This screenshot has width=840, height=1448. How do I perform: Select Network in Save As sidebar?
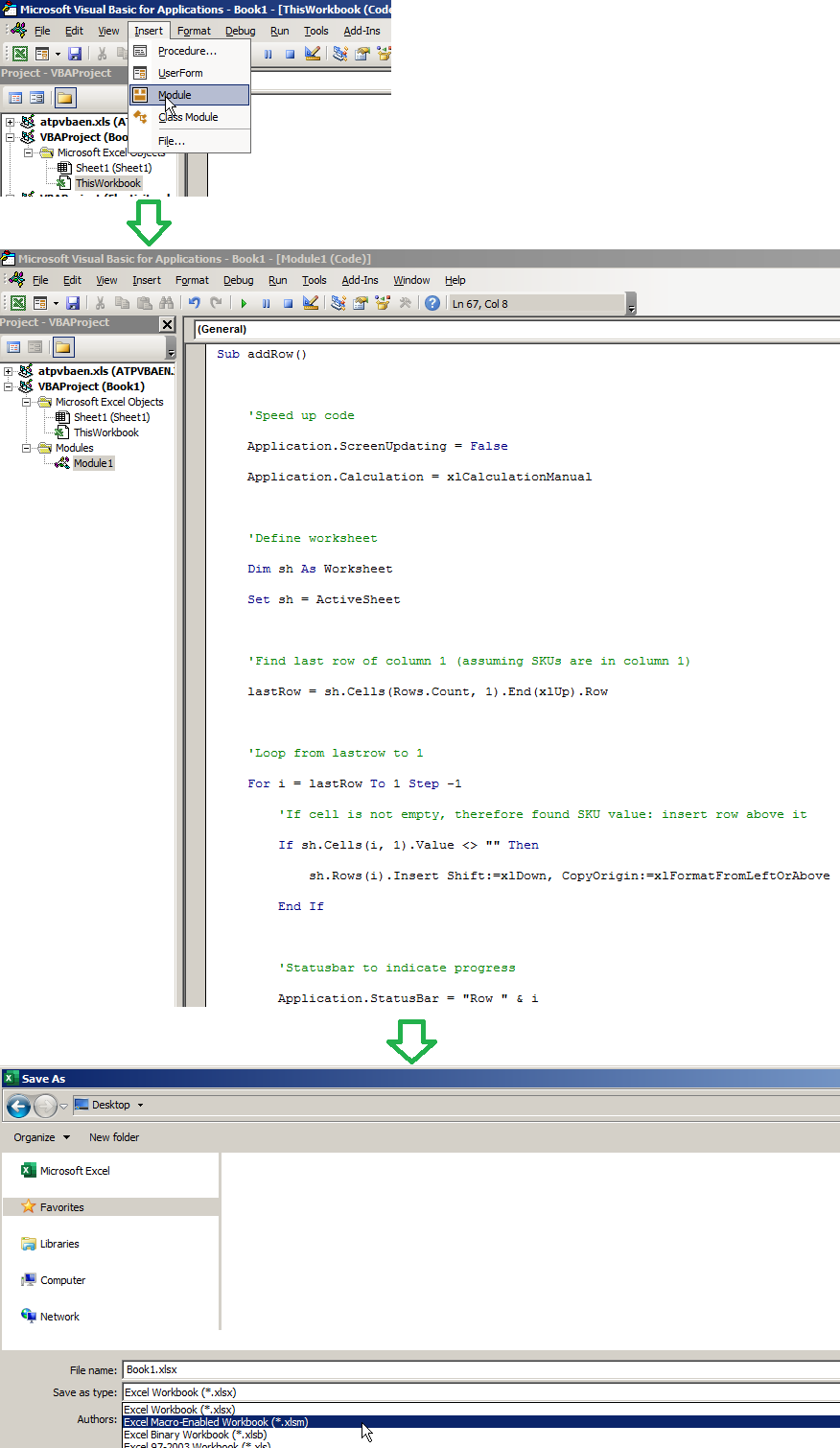(59, 1317)
